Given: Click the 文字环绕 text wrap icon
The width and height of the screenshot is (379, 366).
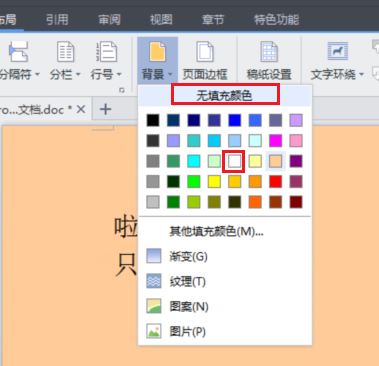Looking at the screenshot, I should [338, 51].
